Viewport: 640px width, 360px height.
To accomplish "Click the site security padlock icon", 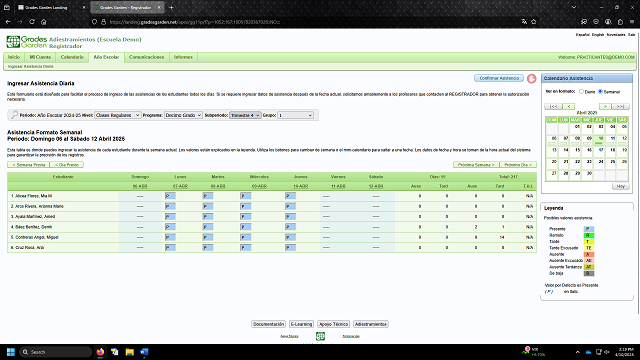I will pos(103,22).
